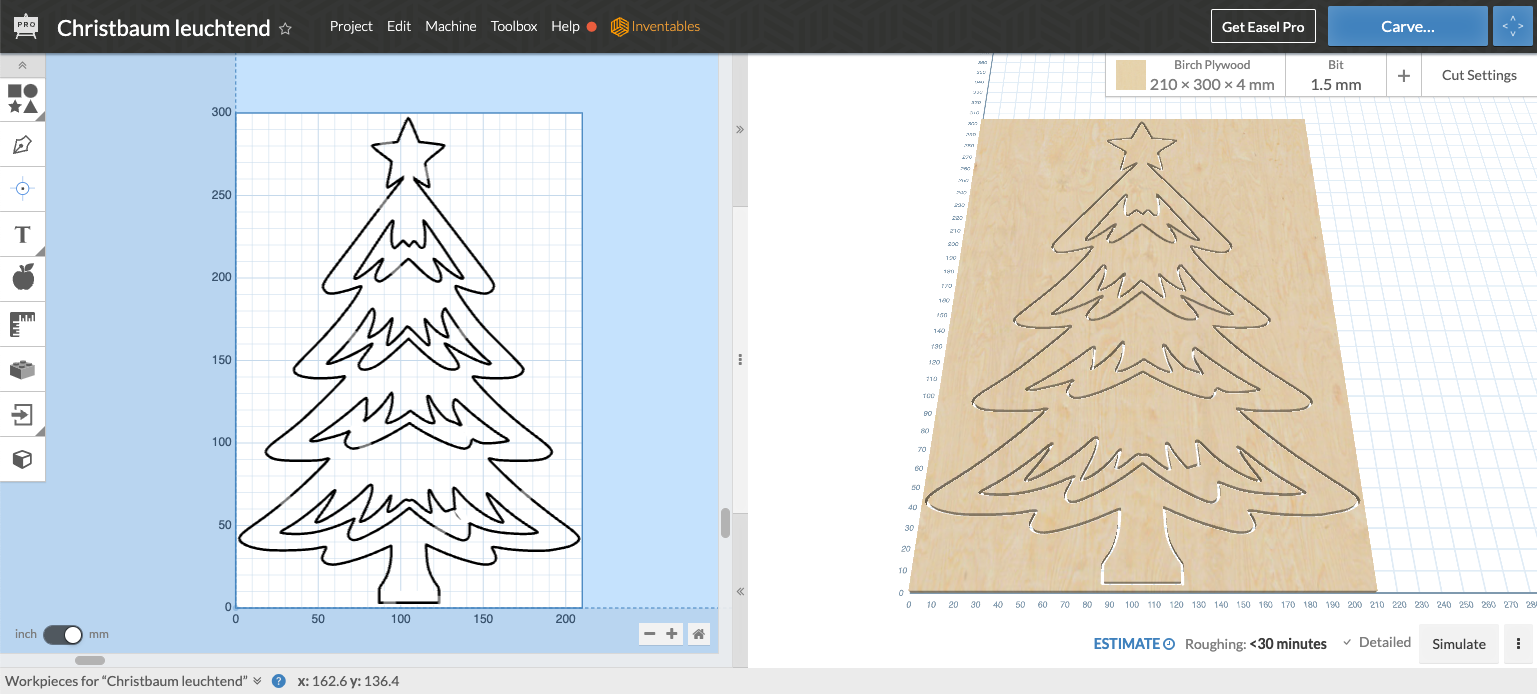Select the Pen drawing tool

click(x=22, y=144)
